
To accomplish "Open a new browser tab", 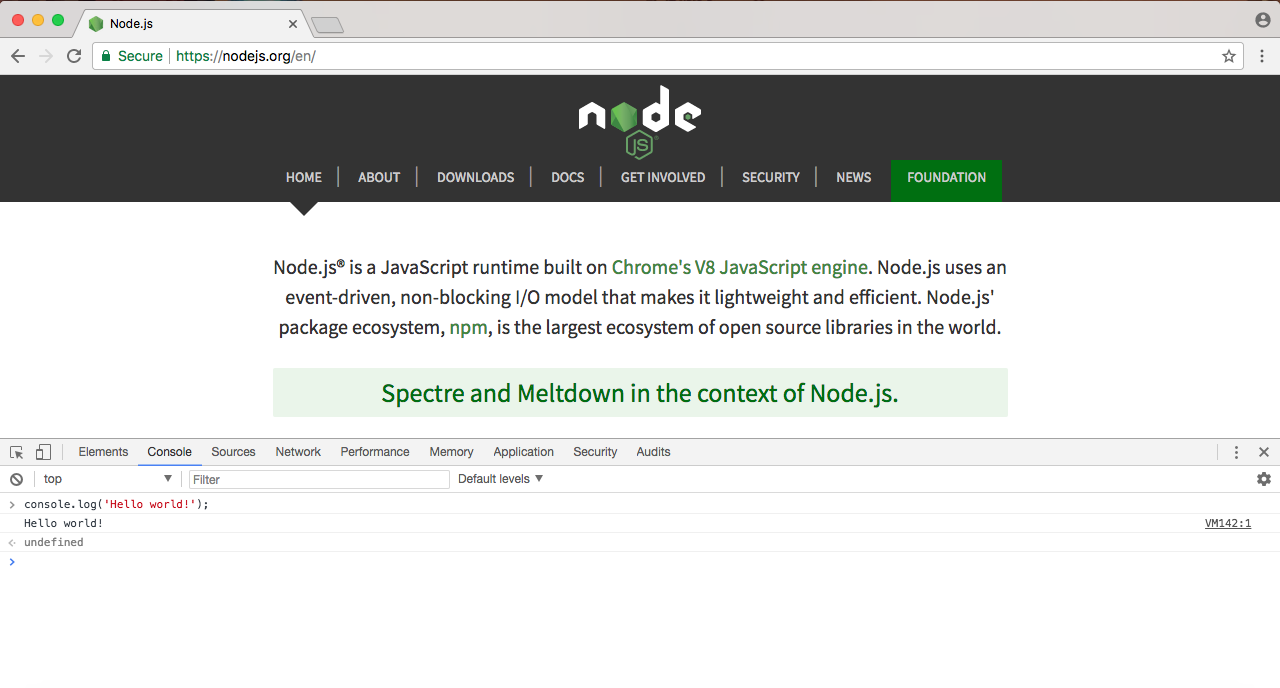I will [327, 25].
